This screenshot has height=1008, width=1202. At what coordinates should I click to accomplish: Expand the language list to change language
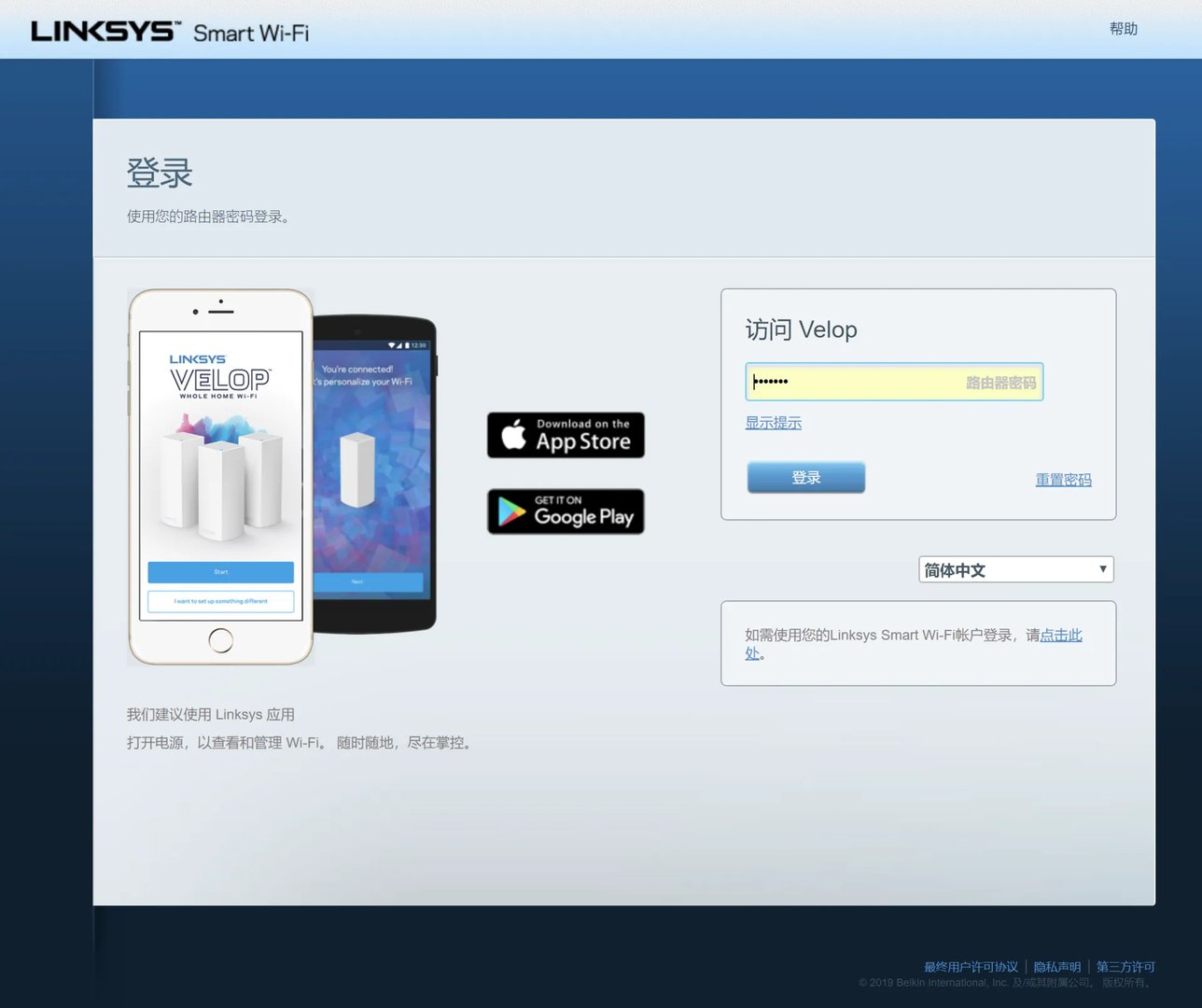coord(1015,569)
